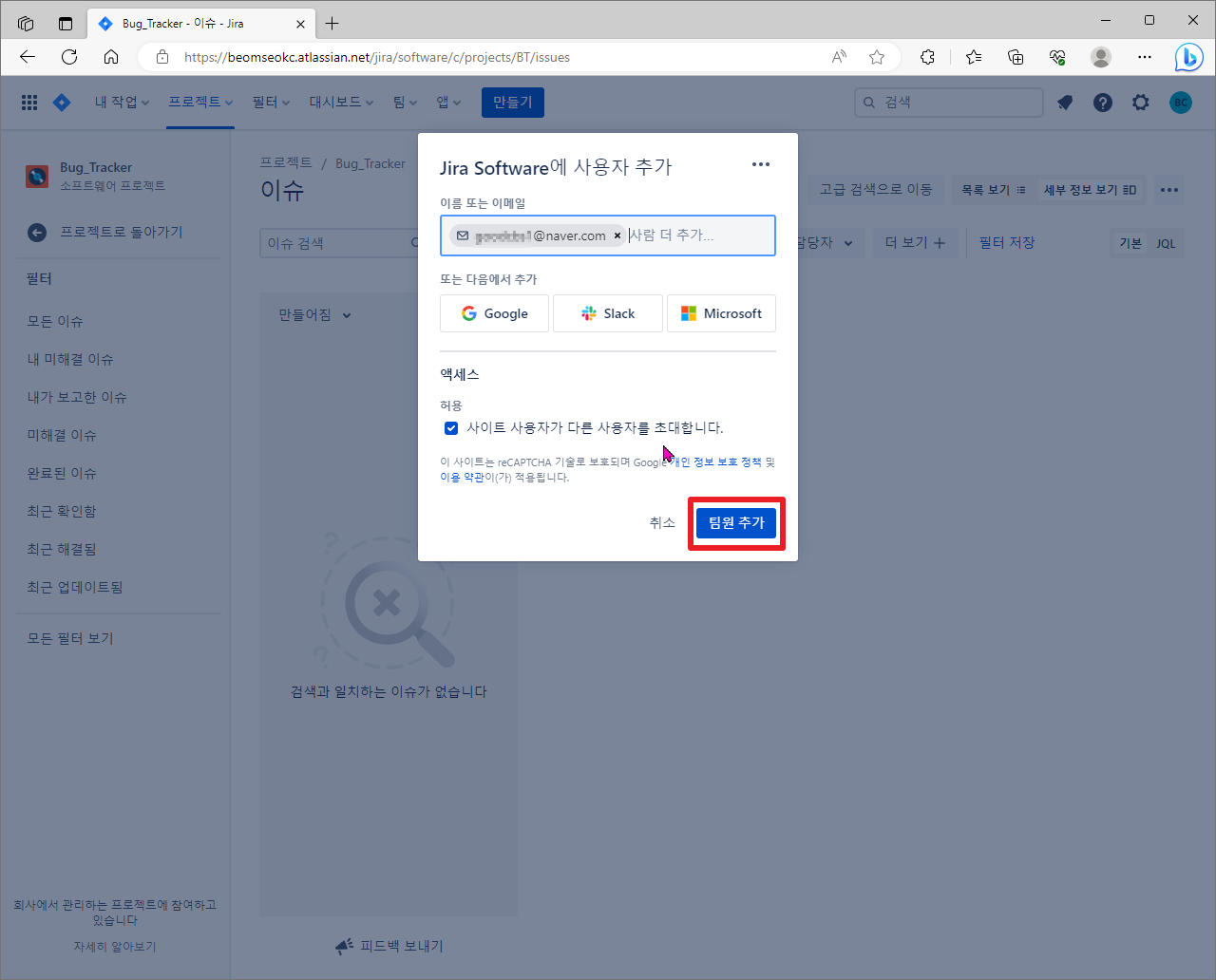This screenshot has height=980, width=1216.
Task: Click the three-dots menu in the dialog
Action: [761, 164]
